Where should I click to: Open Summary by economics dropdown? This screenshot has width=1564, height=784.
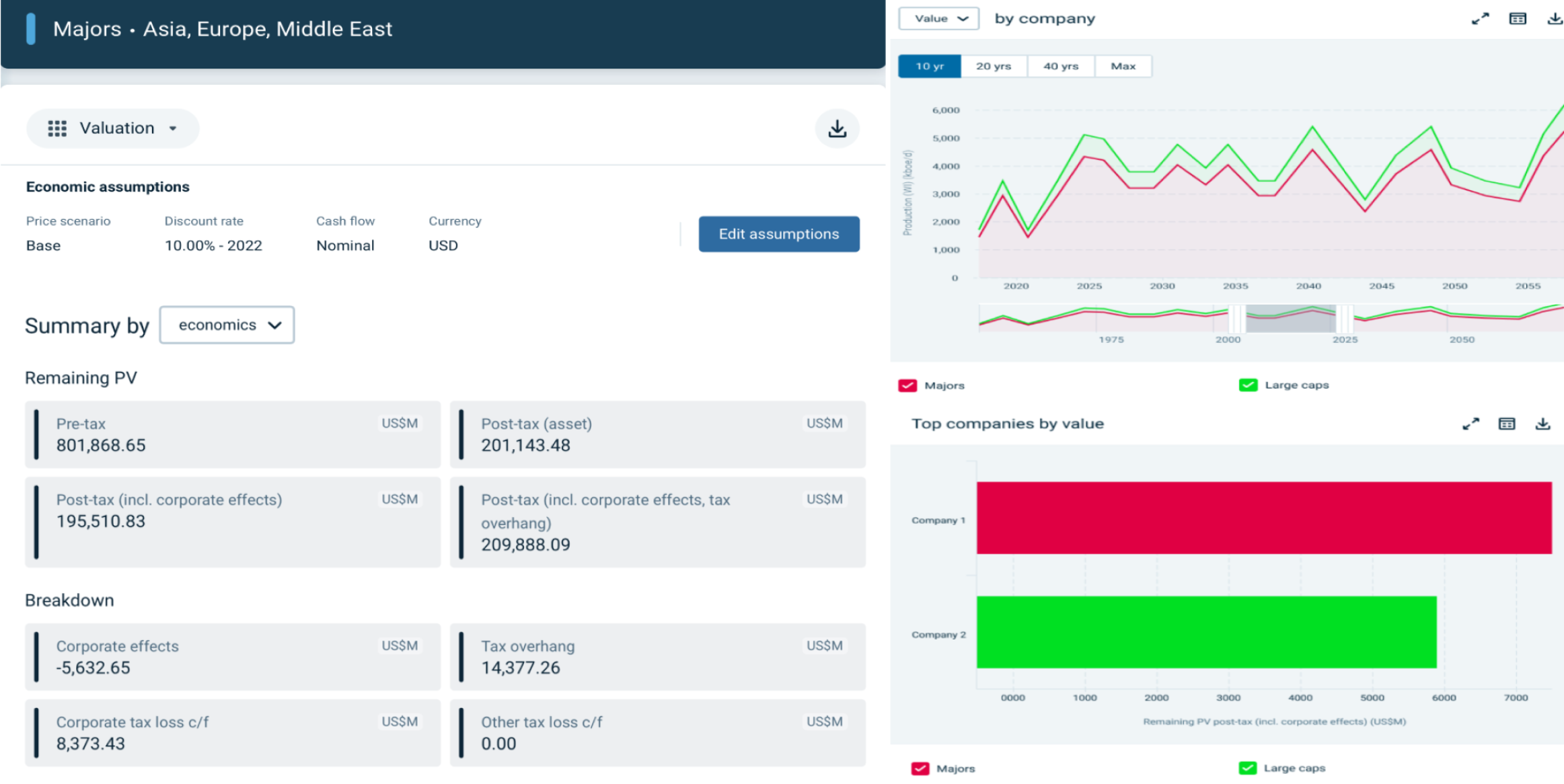click(x=227, y=325)
